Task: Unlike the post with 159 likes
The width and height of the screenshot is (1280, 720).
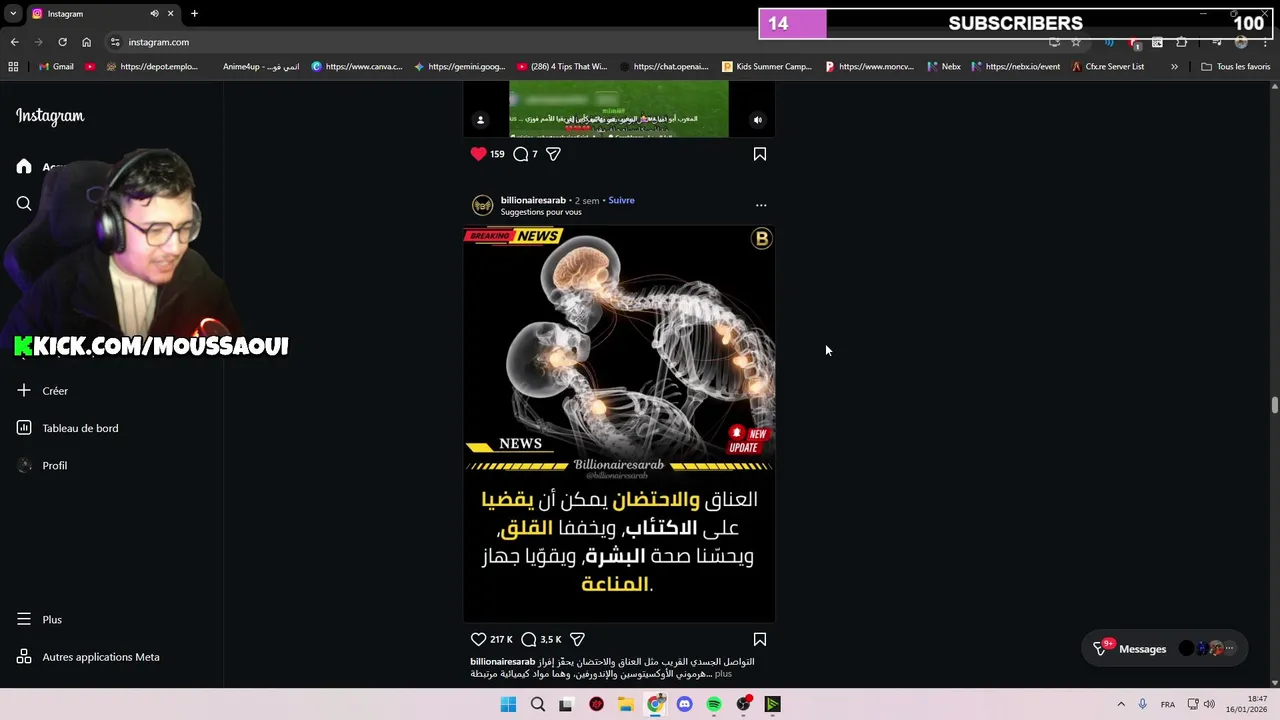Action: [x=478, y=154]
